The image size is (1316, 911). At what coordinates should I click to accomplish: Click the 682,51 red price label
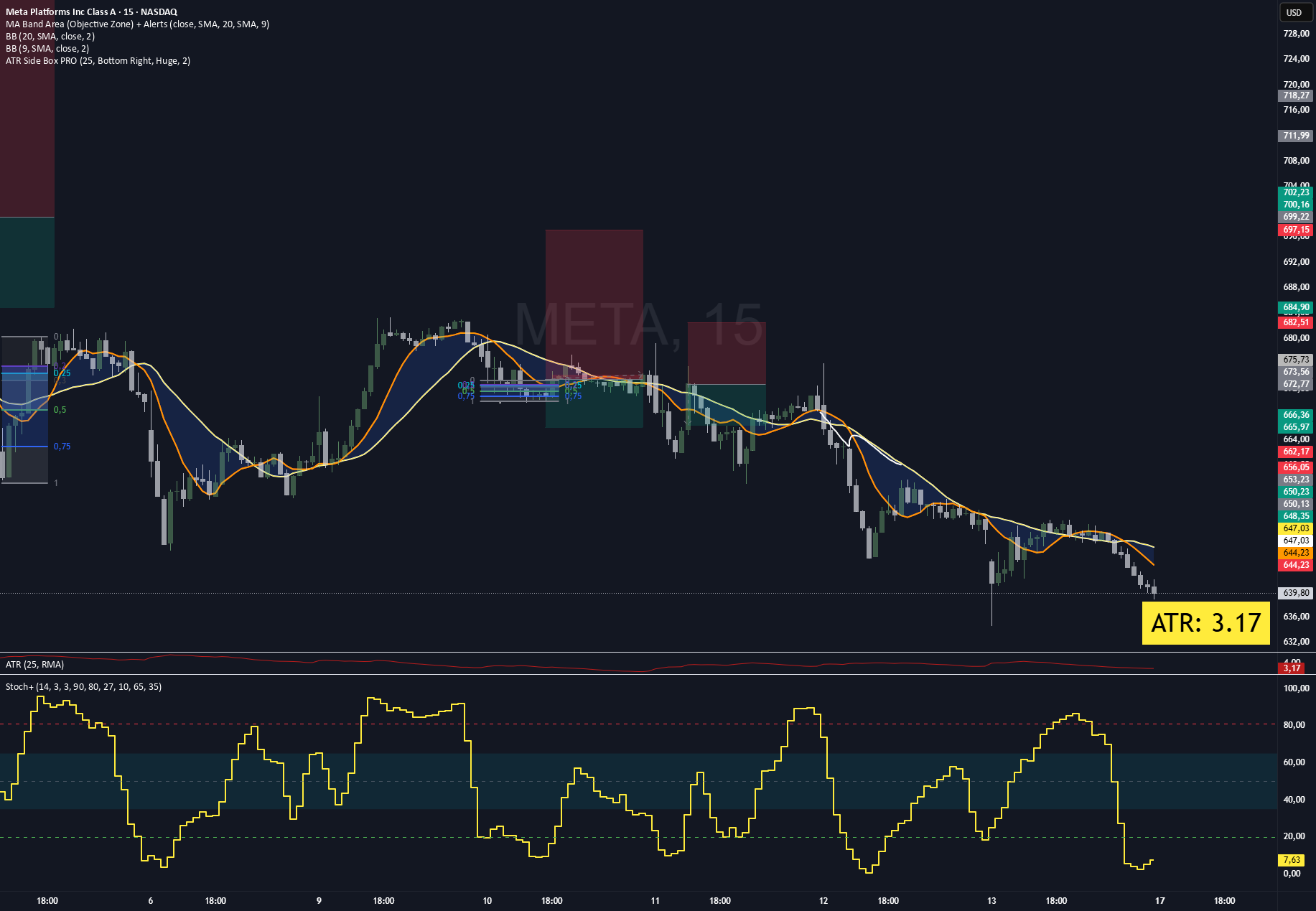(x=1296, y=322)
